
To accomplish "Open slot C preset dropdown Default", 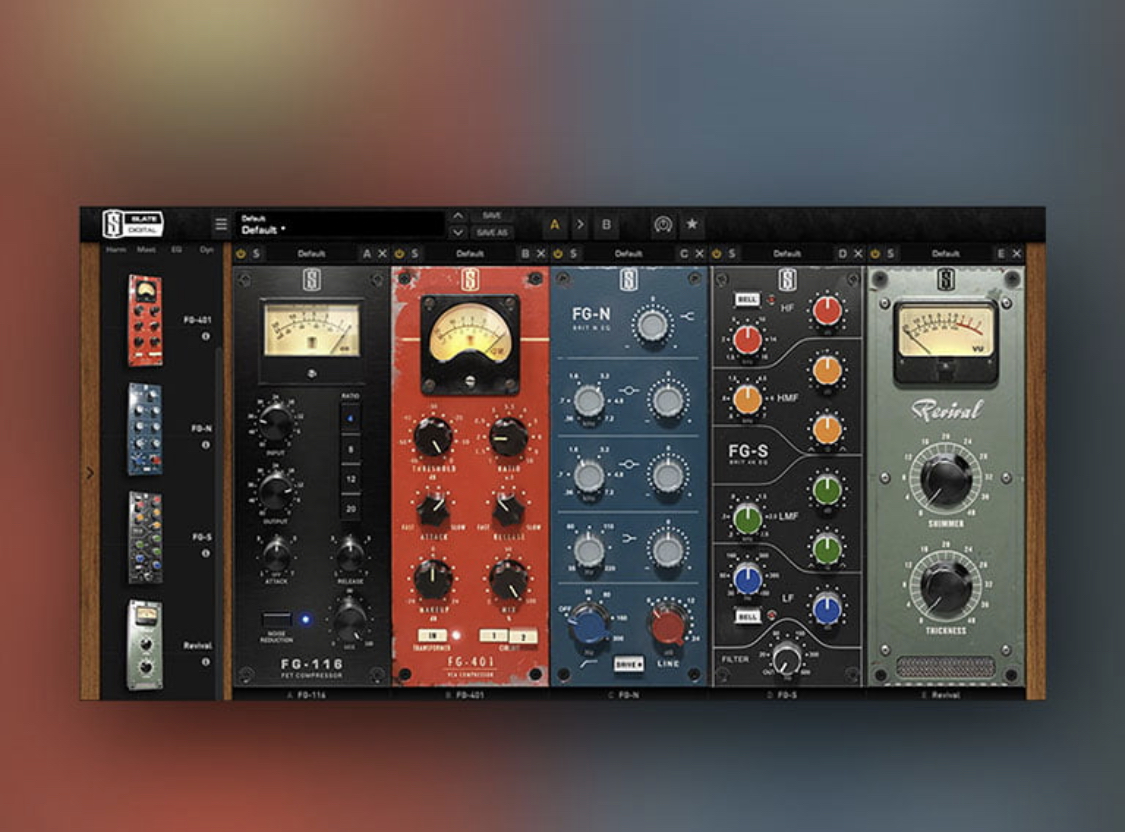I will pos(629,253).
